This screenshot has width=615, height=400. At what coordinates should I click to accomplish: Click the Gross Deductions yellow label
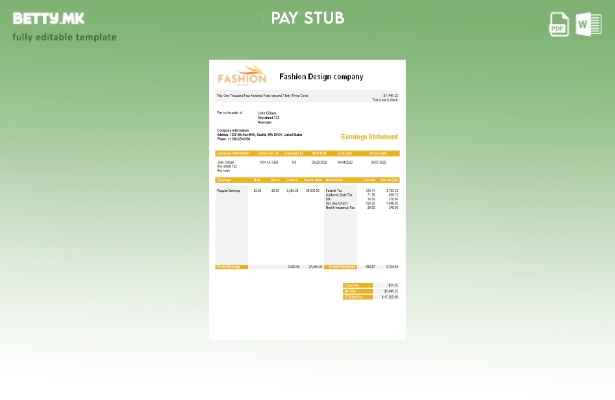(341, 267)
